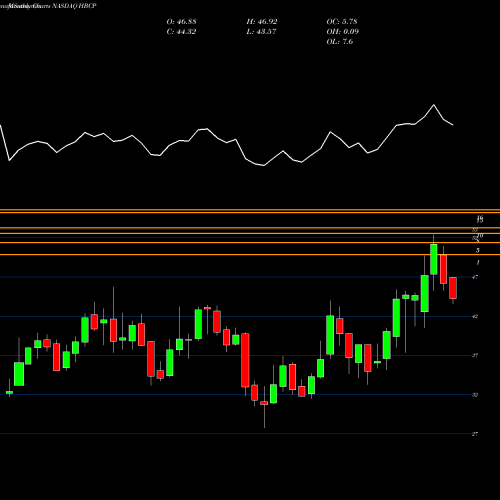
Task: Click the 'OC: 5.78' reading
Action: click(x=342, y=22)
